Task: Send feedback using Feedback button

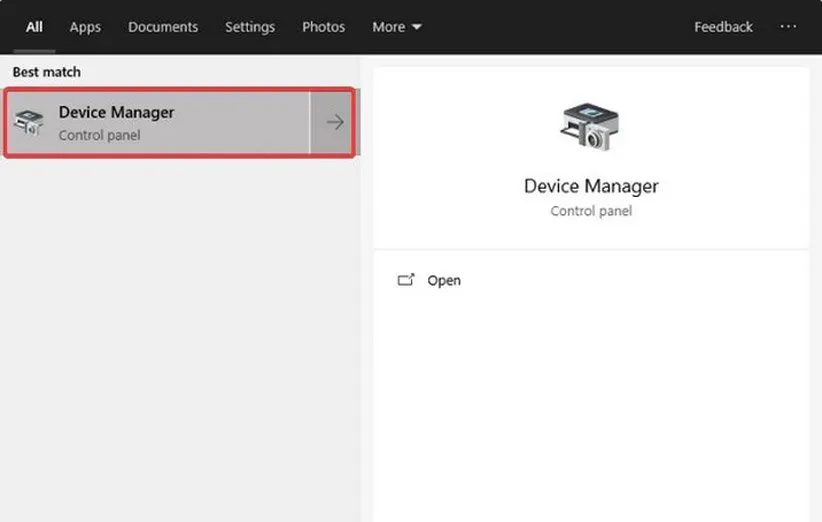Action: click(x=723, y=27)
